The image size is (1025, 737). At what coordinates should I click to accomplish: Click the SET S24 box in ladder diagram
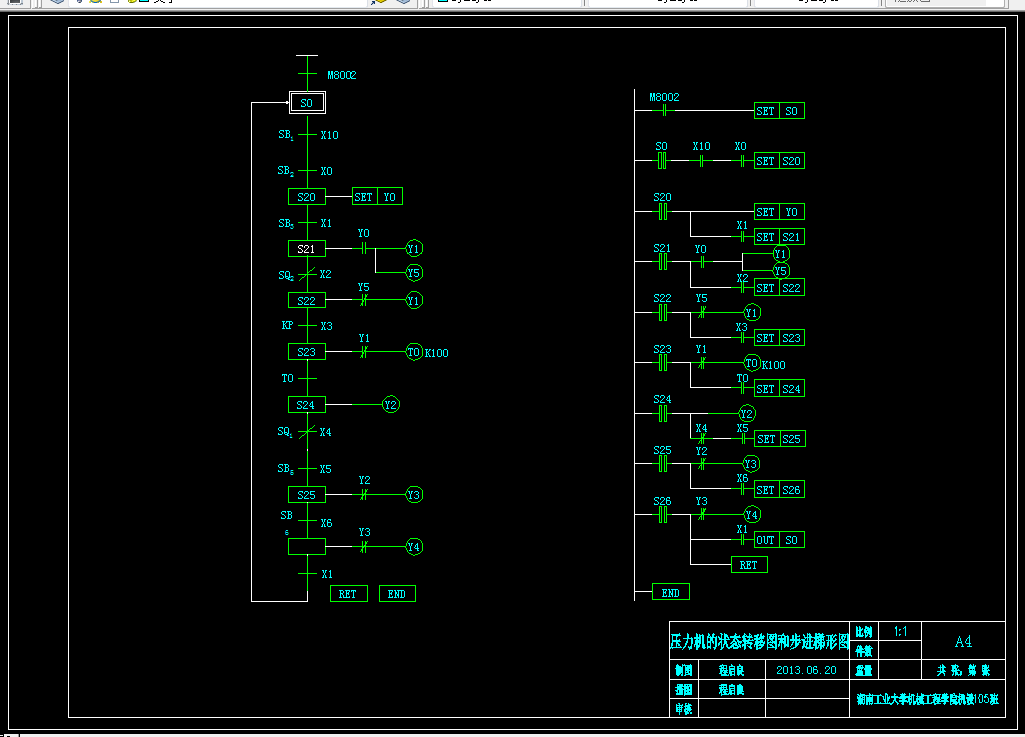coord(779,388)
